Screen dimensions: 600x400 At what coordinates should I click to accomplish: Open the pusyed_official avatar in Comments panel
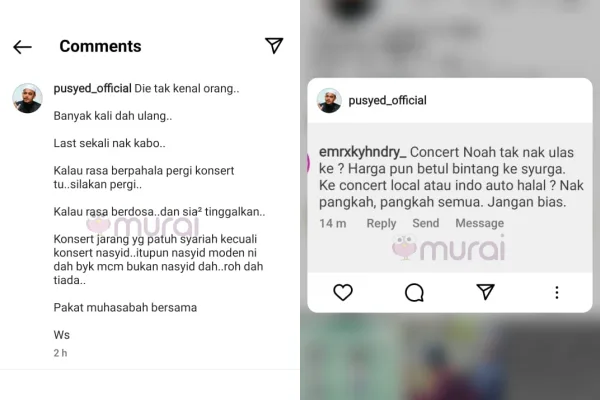(x=27, y=98)
